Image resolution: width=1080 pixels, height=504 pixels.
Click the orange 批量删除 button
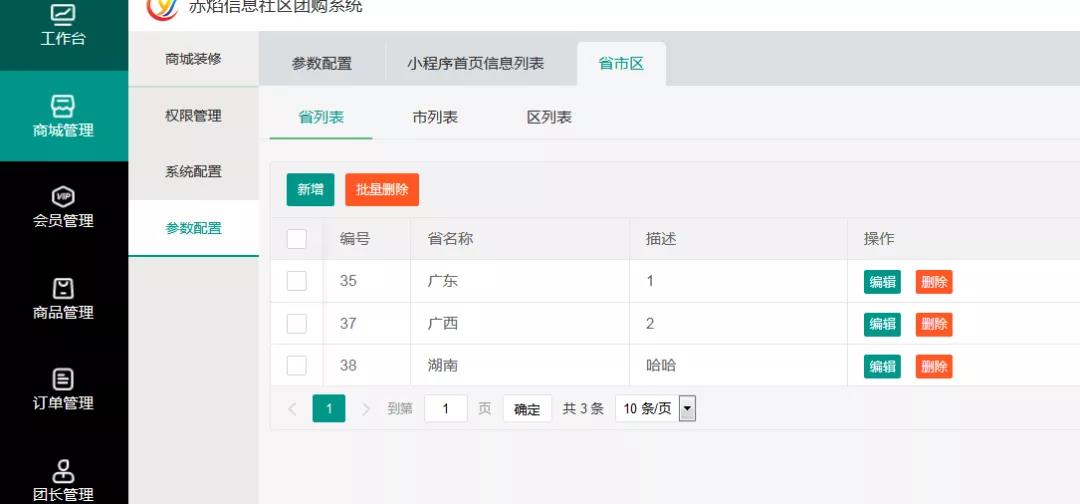pyautogui.click(x=382, y=189)
